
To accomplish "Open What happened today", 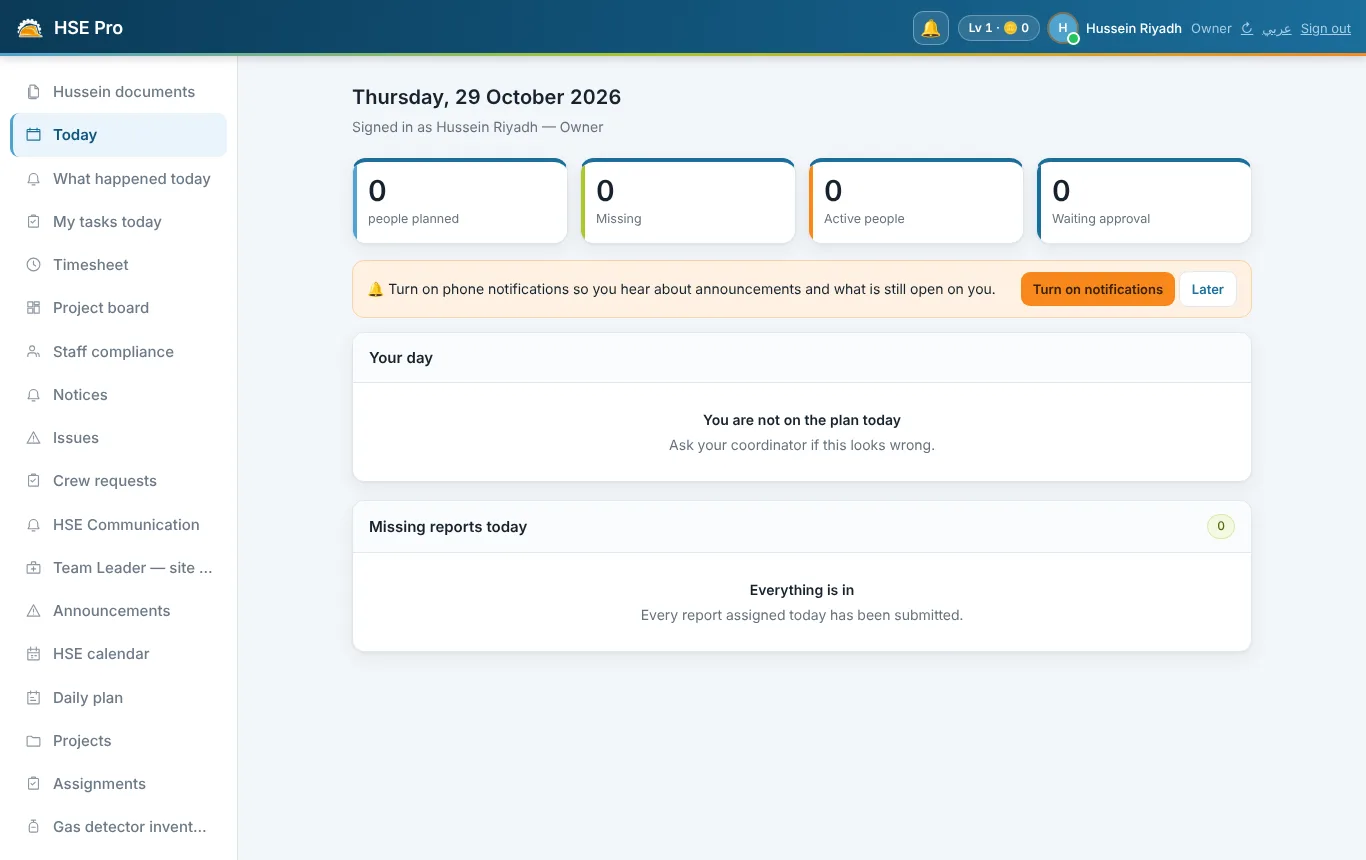I will [x=118, y=179].
